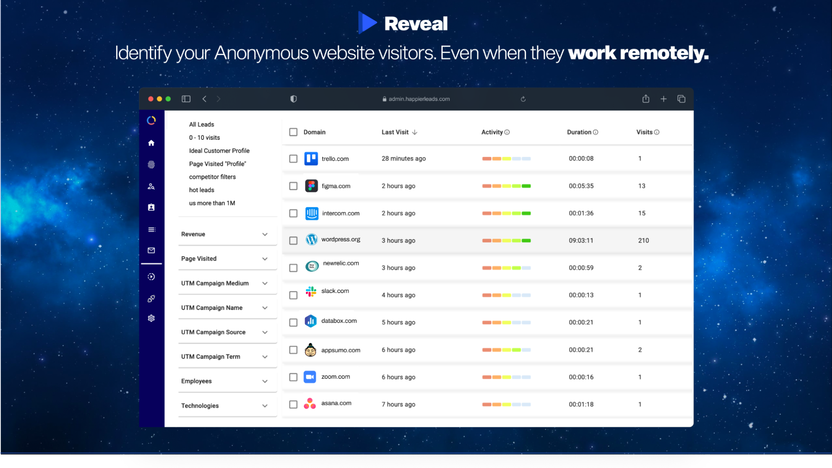Open the newrelic.com domain link
The image size is (832, 468).
pos(341,263)
